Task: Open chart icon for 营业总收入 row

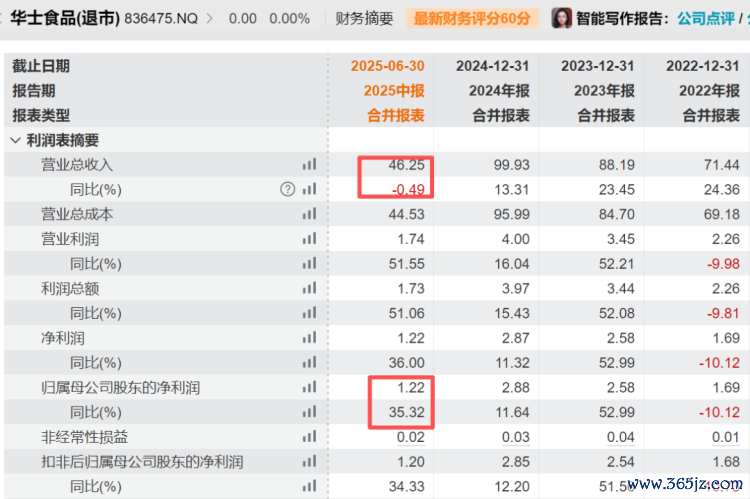Action: point(309,165)
